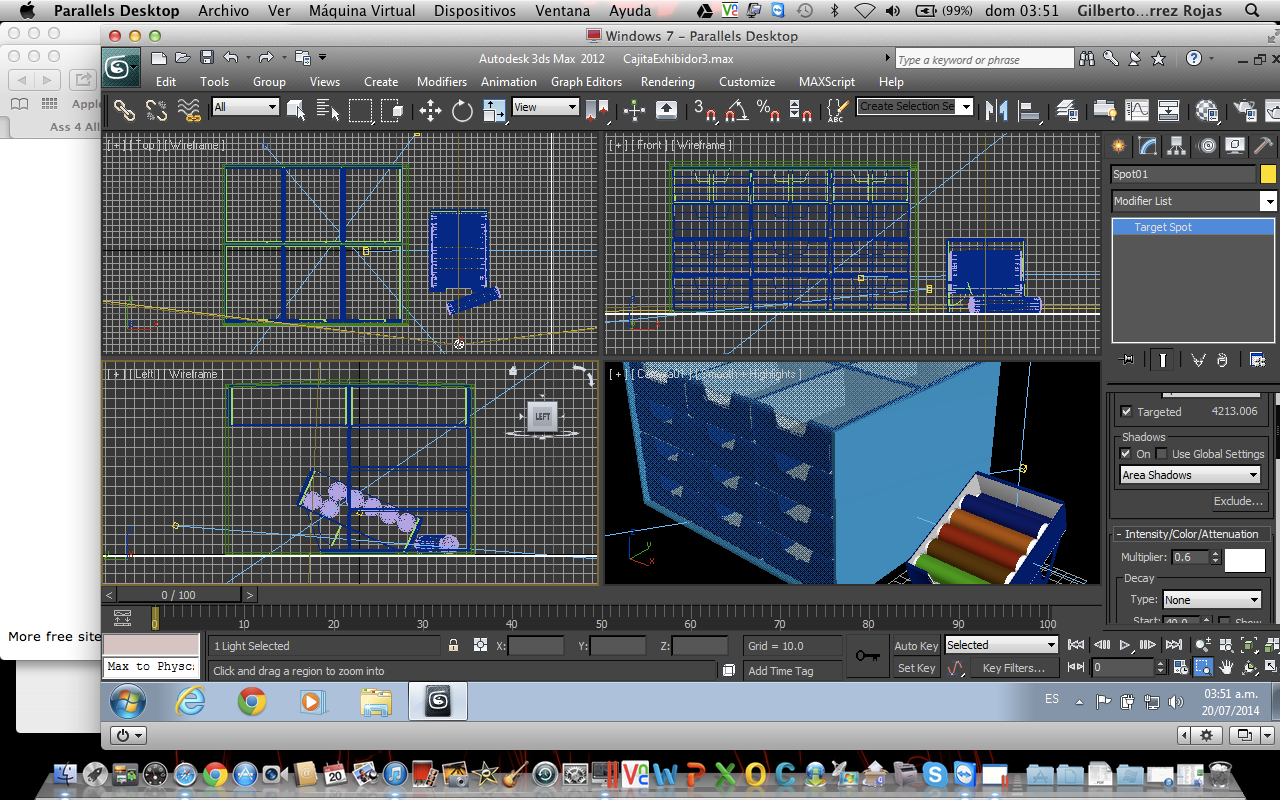
Task: Activate Bind to Space Warp tool
Action: coord(189,110)
